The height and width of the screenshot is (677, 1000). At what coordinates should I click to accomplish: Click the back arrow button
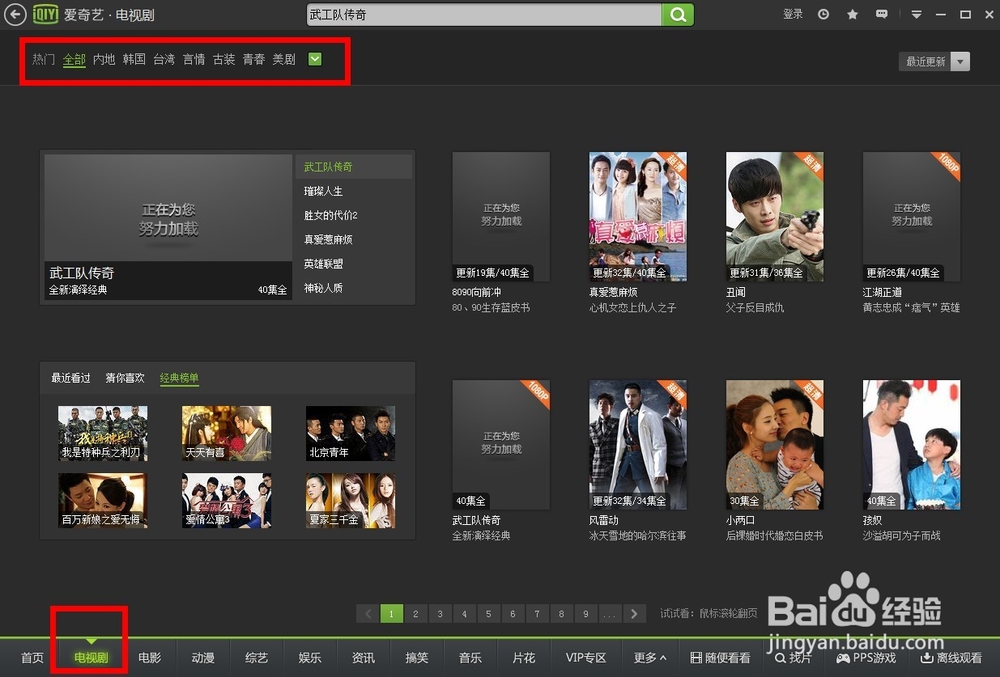click(15, 14)
